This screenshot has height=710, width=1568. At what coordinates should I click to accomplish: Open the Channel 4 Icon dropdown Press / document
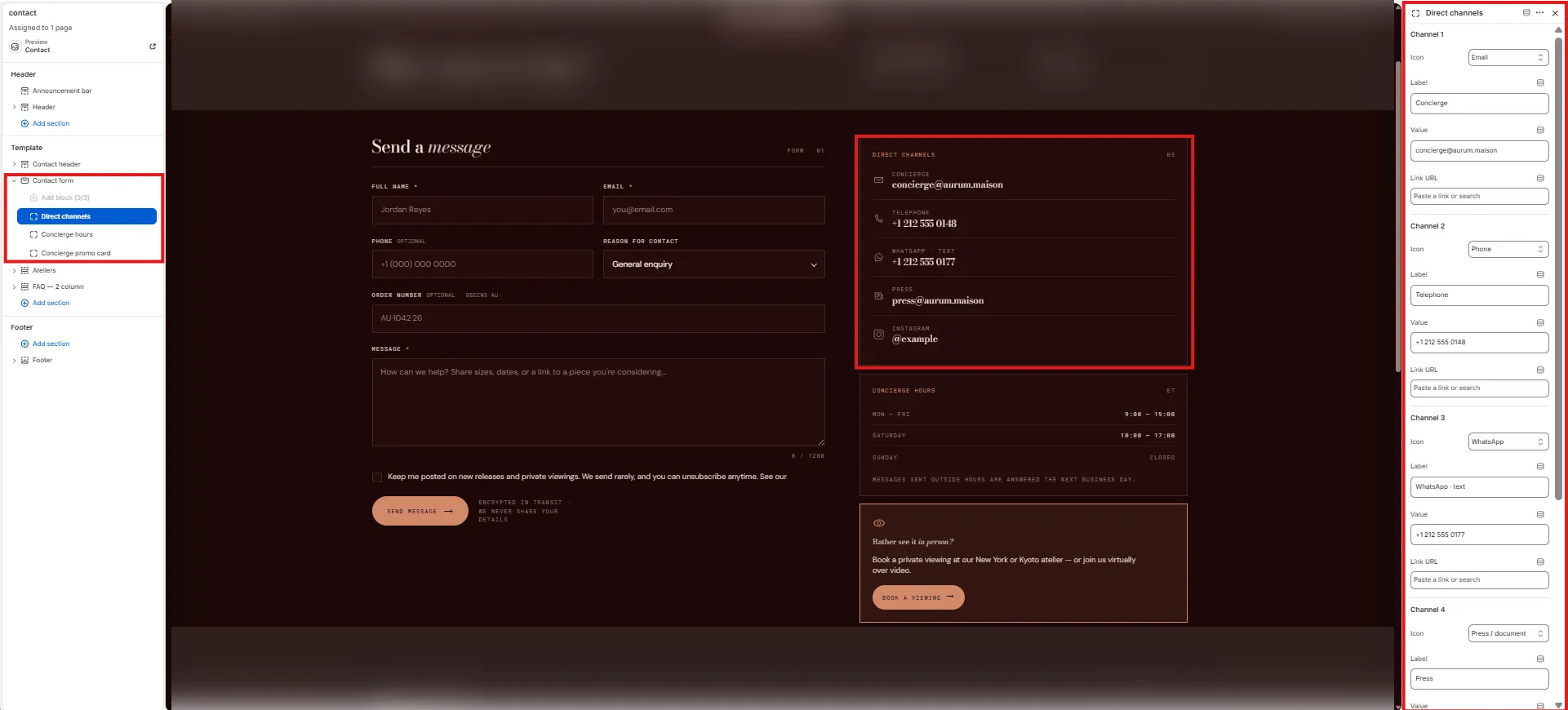click(x=1508, y=633)
